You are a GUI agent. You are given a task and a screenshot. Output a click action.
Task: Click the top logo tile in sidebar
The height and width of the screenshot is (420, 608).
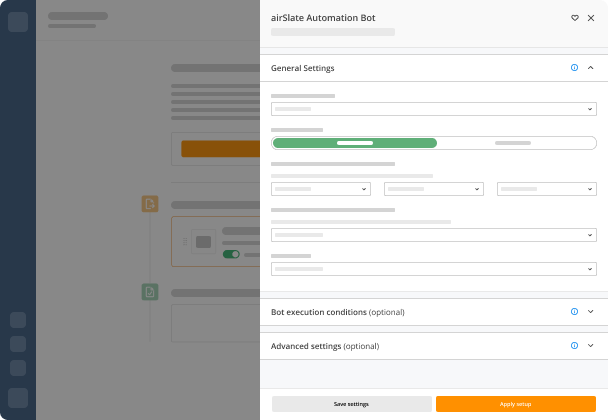[x=18, y=22]
